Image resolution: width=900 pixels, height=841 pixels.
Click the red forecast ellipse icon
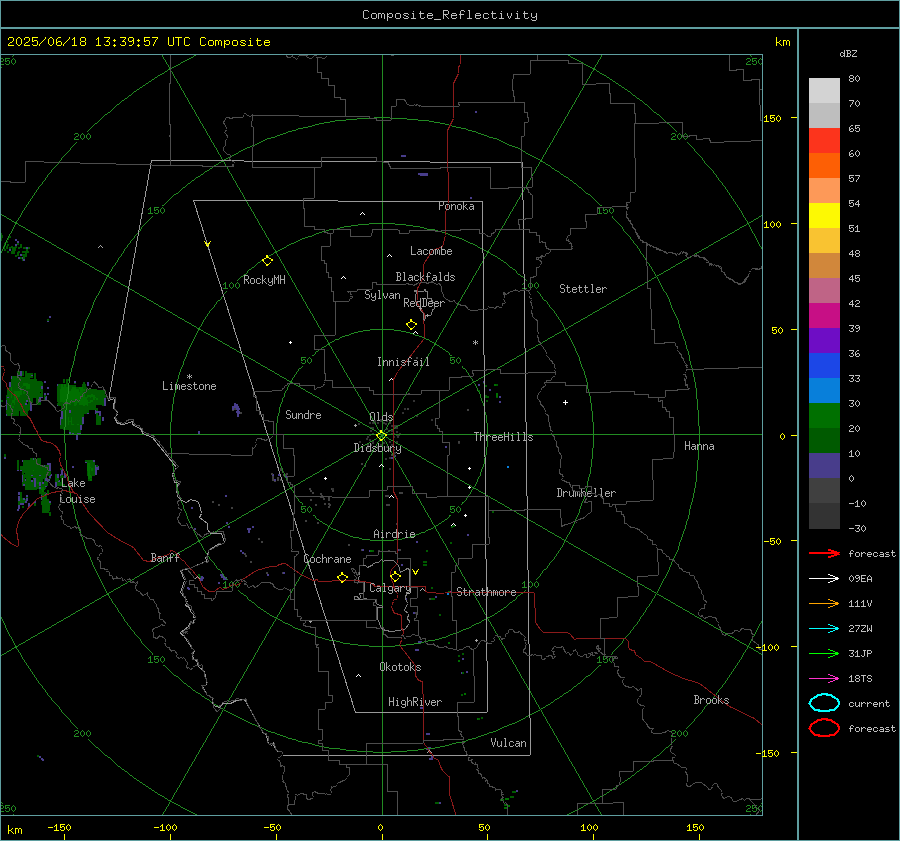pos(824,728)
